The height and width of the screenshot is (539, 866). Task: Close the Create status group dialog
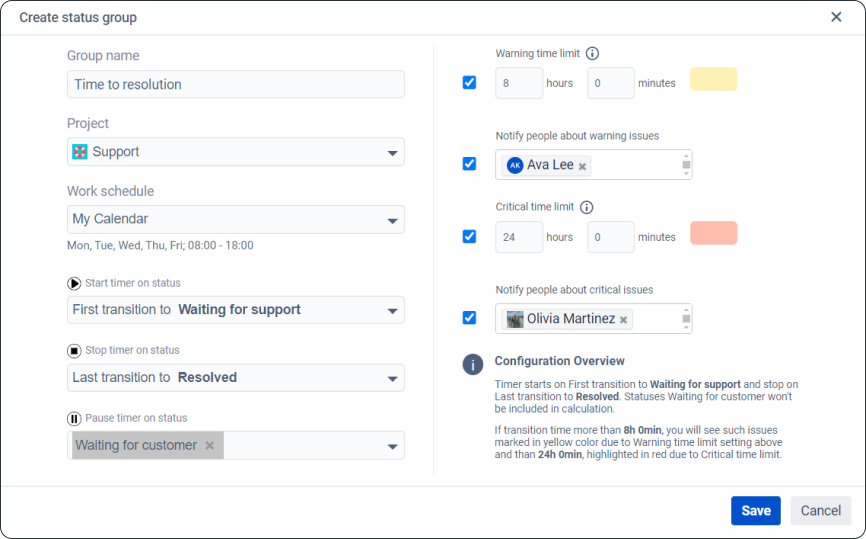click(x=836, y=17)
